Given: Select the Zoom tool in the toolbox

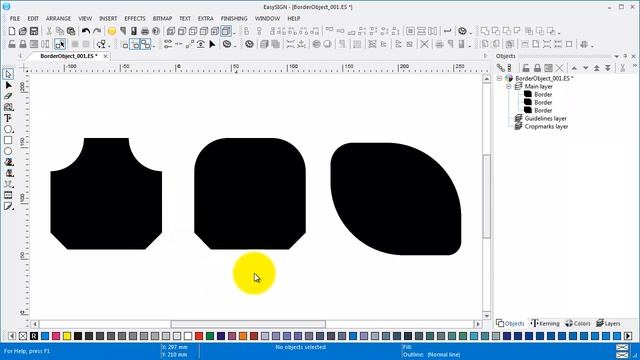Looking at the screenshot, I should [8, 107].
